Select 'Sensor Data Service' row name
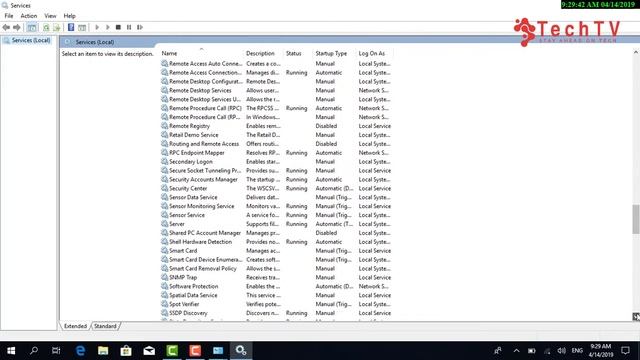This screenshot has width=640, height=360. pos(193,197)
